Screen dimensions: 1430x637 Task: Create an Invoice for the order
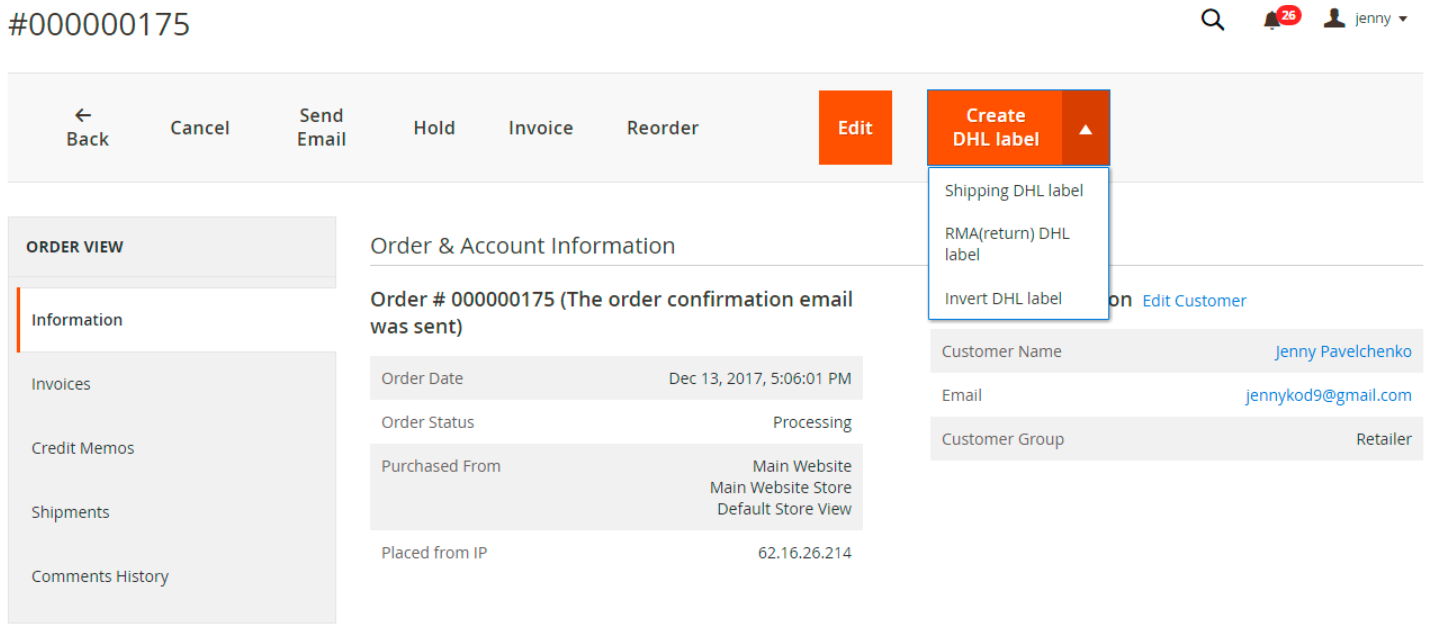[x=540, y=128]
